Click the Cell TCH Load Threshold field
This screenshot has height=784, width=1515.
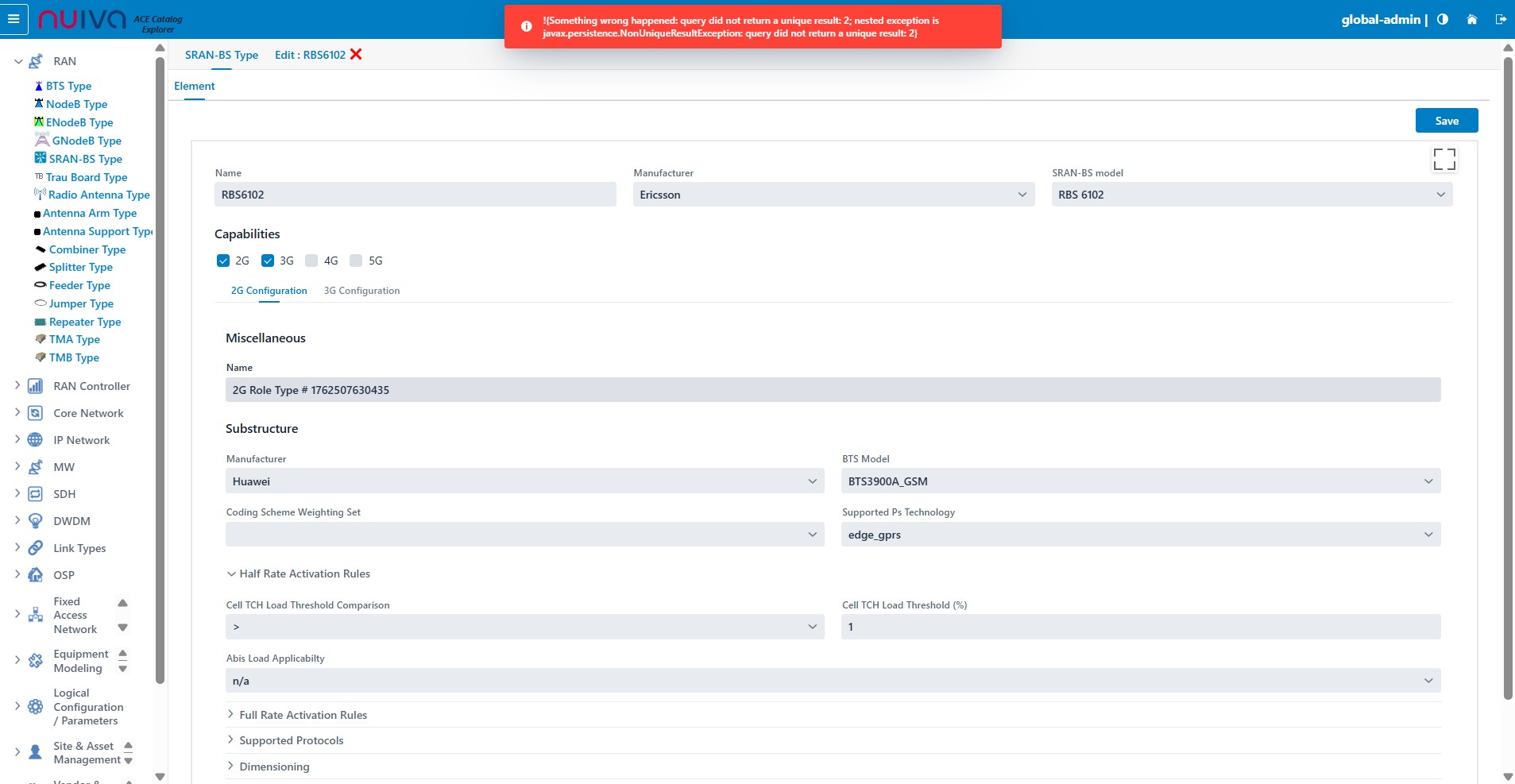coord(1140,627)
